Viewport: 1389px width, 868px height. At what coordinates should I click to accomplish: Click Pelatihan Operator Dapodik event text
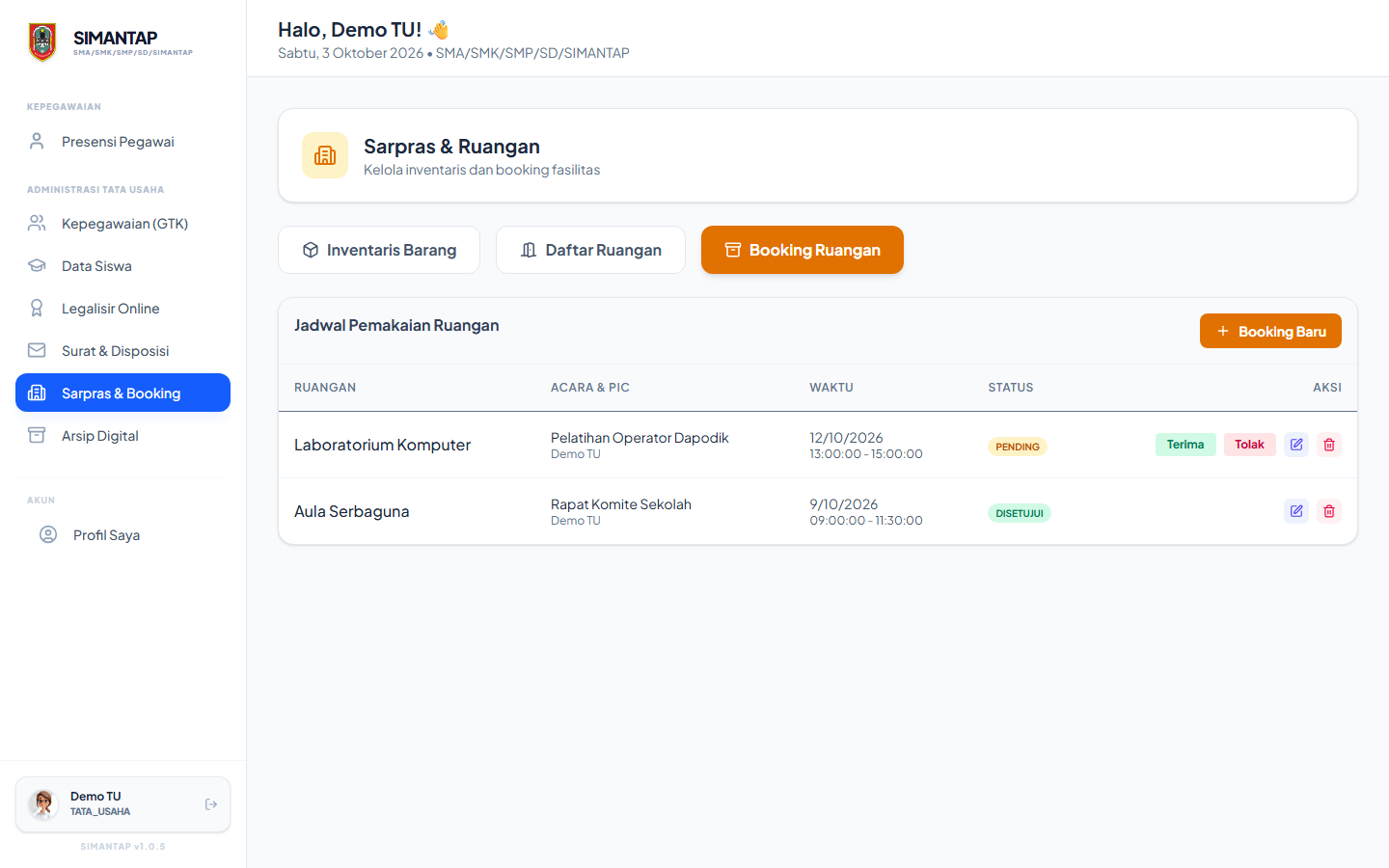[x=640, y=438]
